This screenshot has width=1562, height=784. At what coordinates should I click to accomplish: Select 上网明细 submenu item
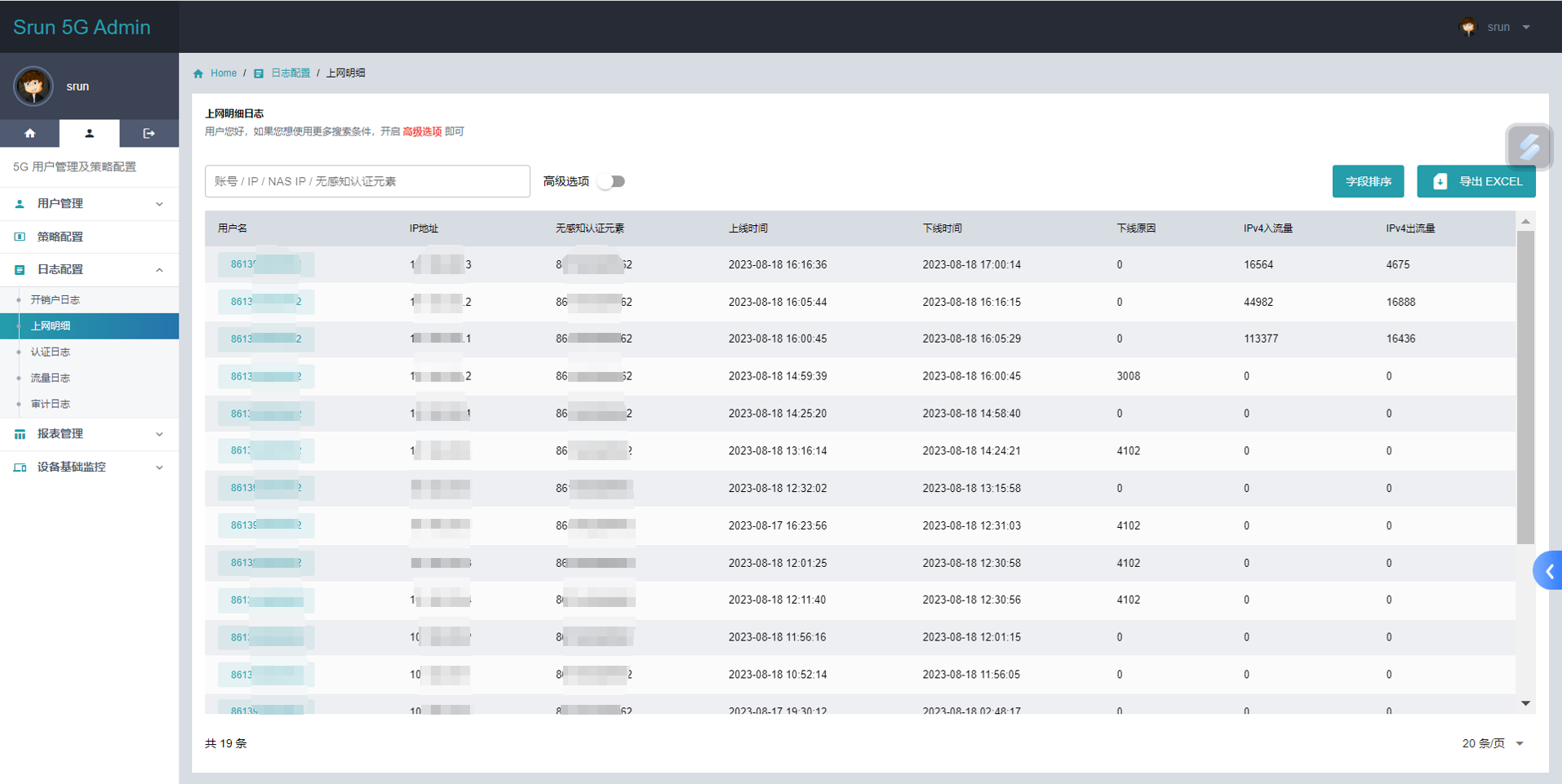(90, 326)
